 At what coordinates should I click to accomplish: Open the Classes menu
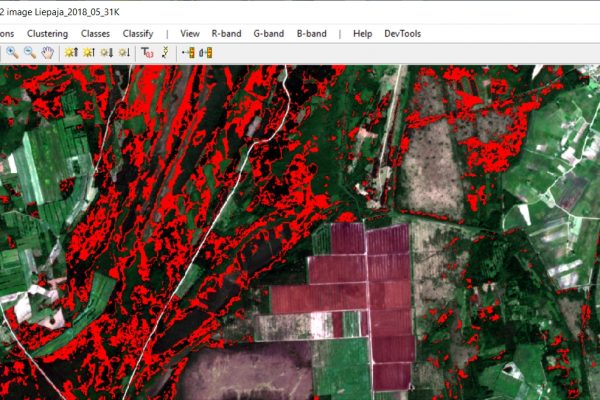tap(95, 33)
